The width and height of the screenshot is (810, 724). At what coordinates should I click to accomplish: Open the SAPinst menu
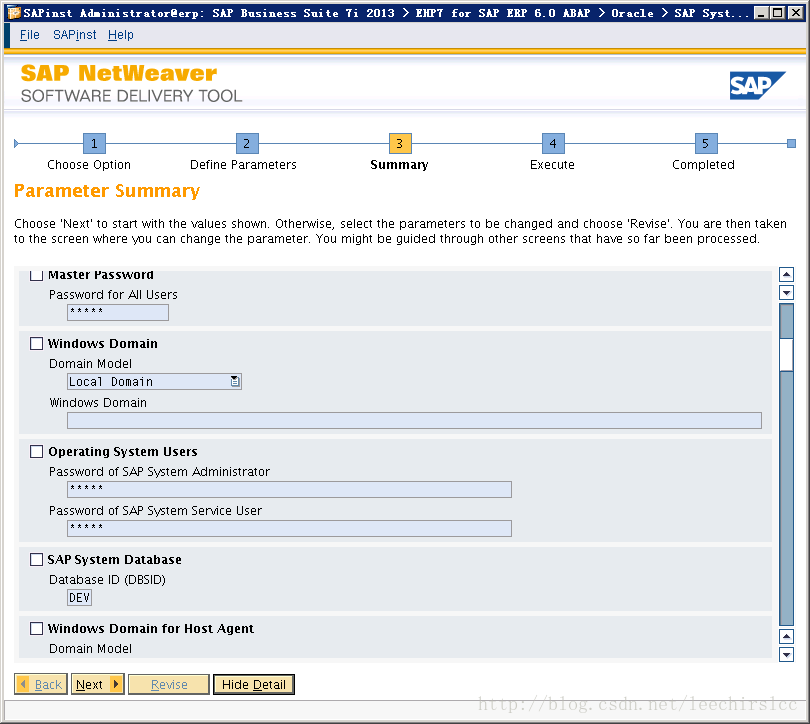click(x=74, y=35)
